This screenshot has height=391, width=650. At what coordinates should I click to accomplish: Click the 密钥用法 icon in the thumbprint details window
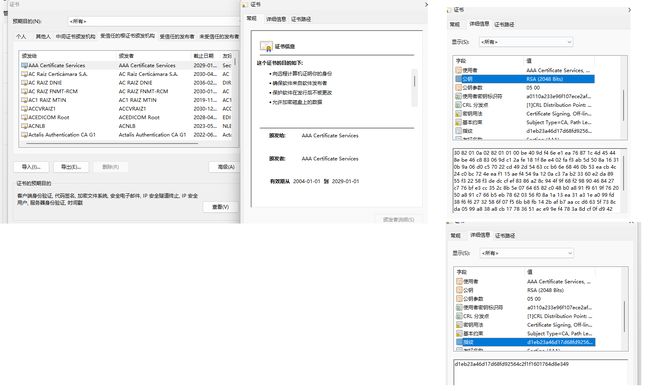[x=459, y=325]
